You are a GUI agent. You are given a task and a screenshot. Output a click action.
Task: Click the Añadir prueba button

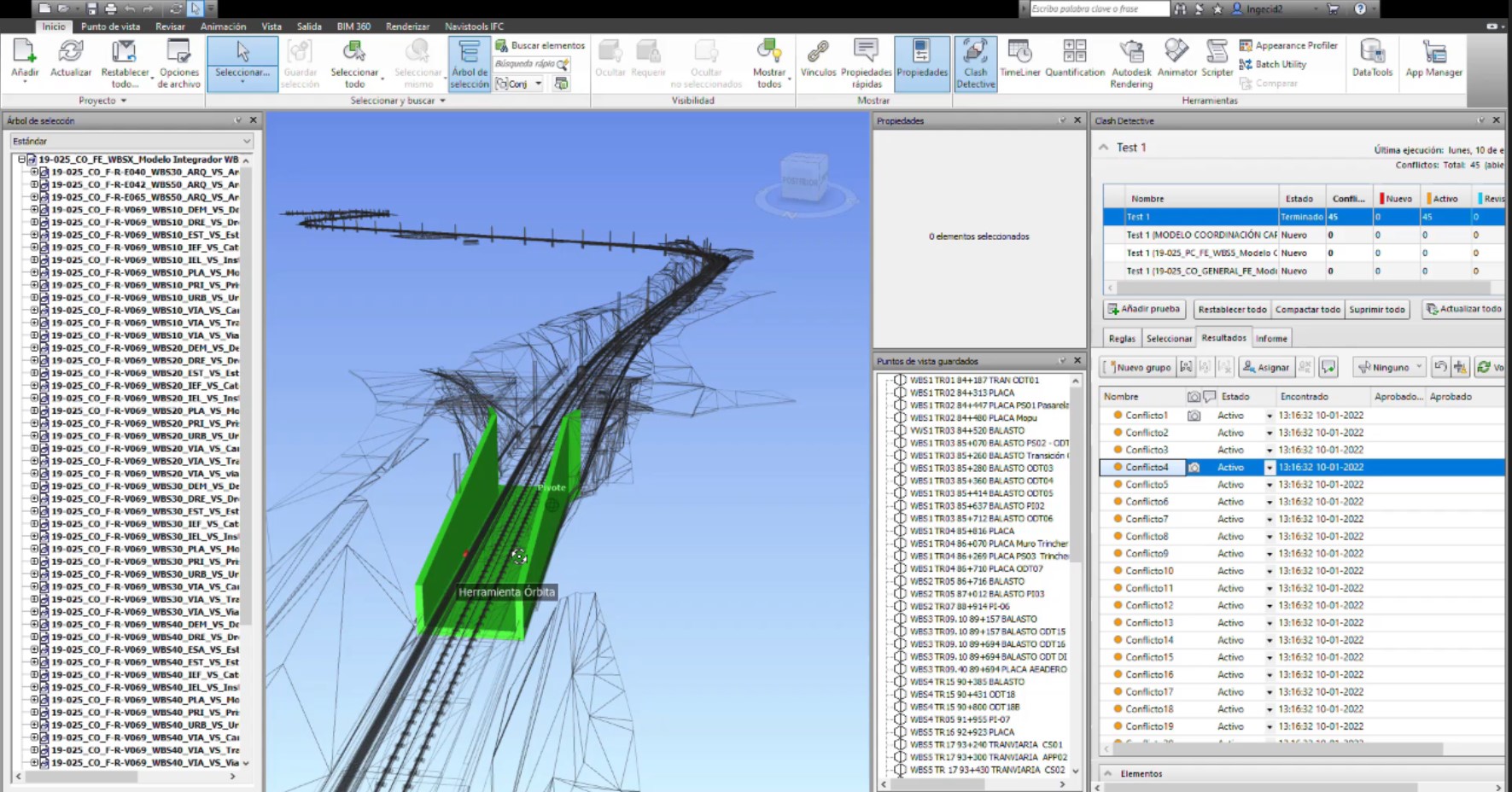click(x=1143, y=309)
